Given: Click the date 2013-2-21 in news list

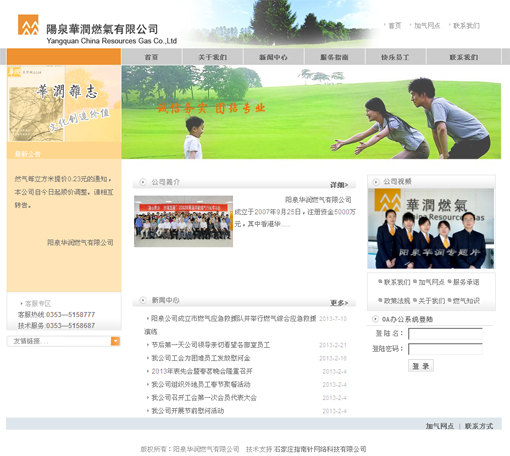Looking at the screenshot, I should 333,345.
